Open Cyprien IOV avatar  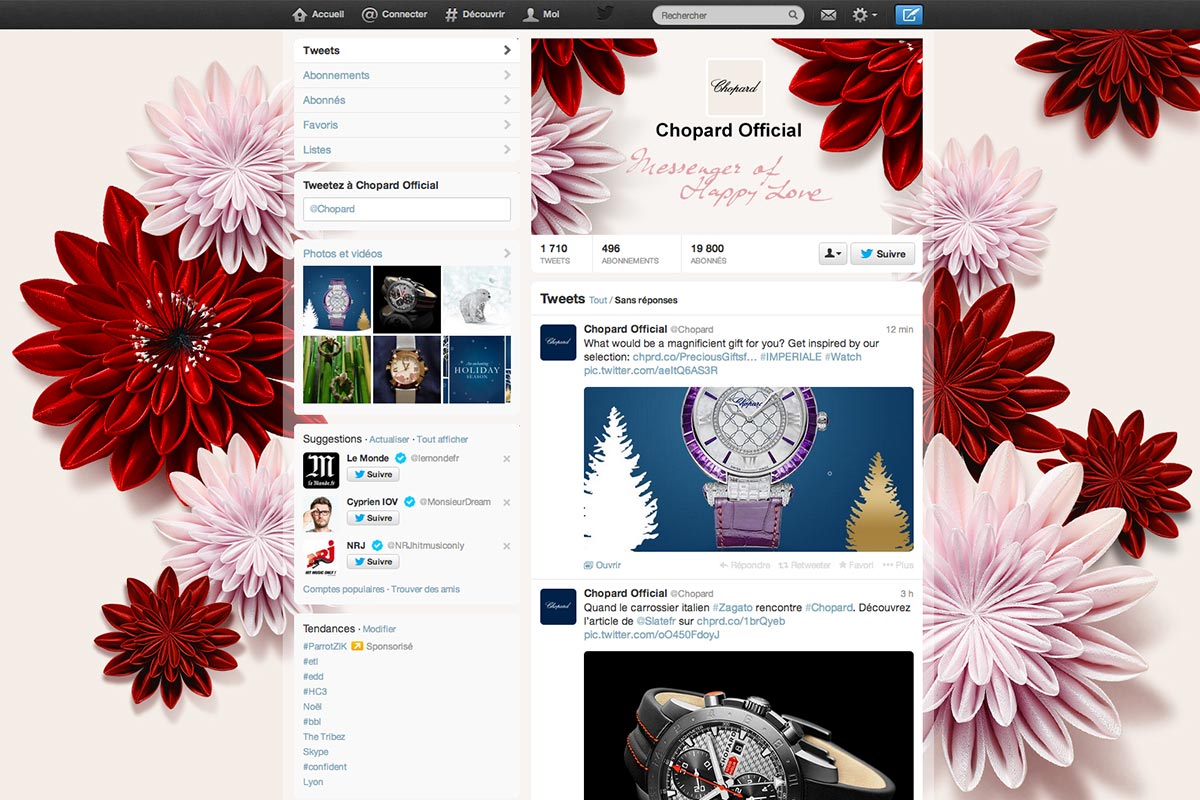click(x=321, y=514)
